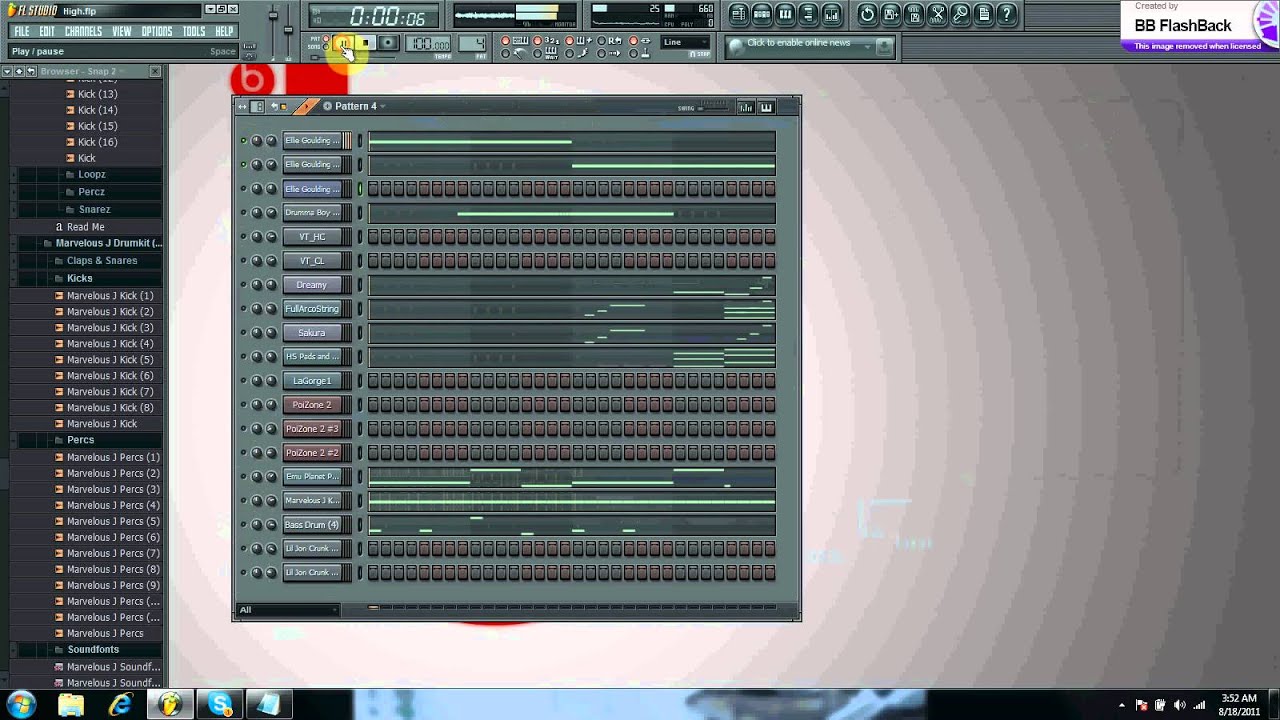Viewport: 1280px width, 720px height.
Task: Open the All channel filter dropdown
Action: [x=288, y=609]
